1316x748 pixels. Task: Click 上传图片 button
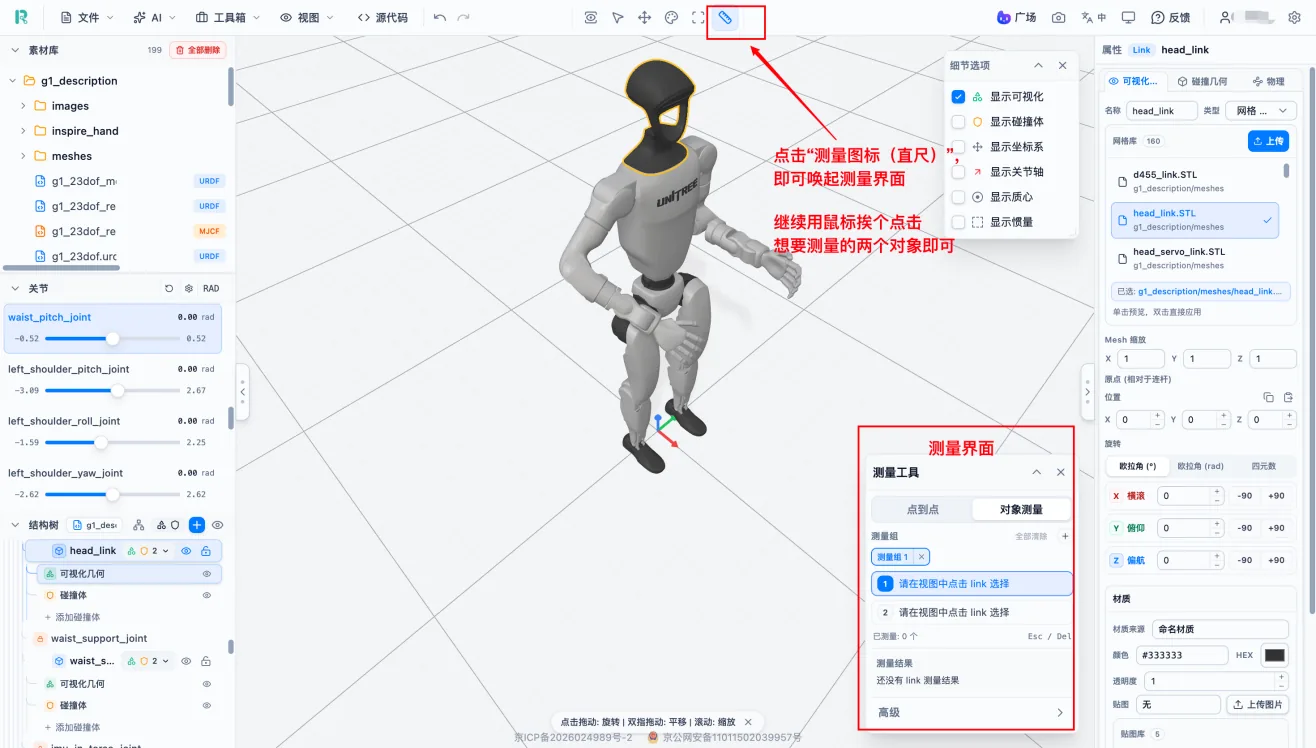1257,705
